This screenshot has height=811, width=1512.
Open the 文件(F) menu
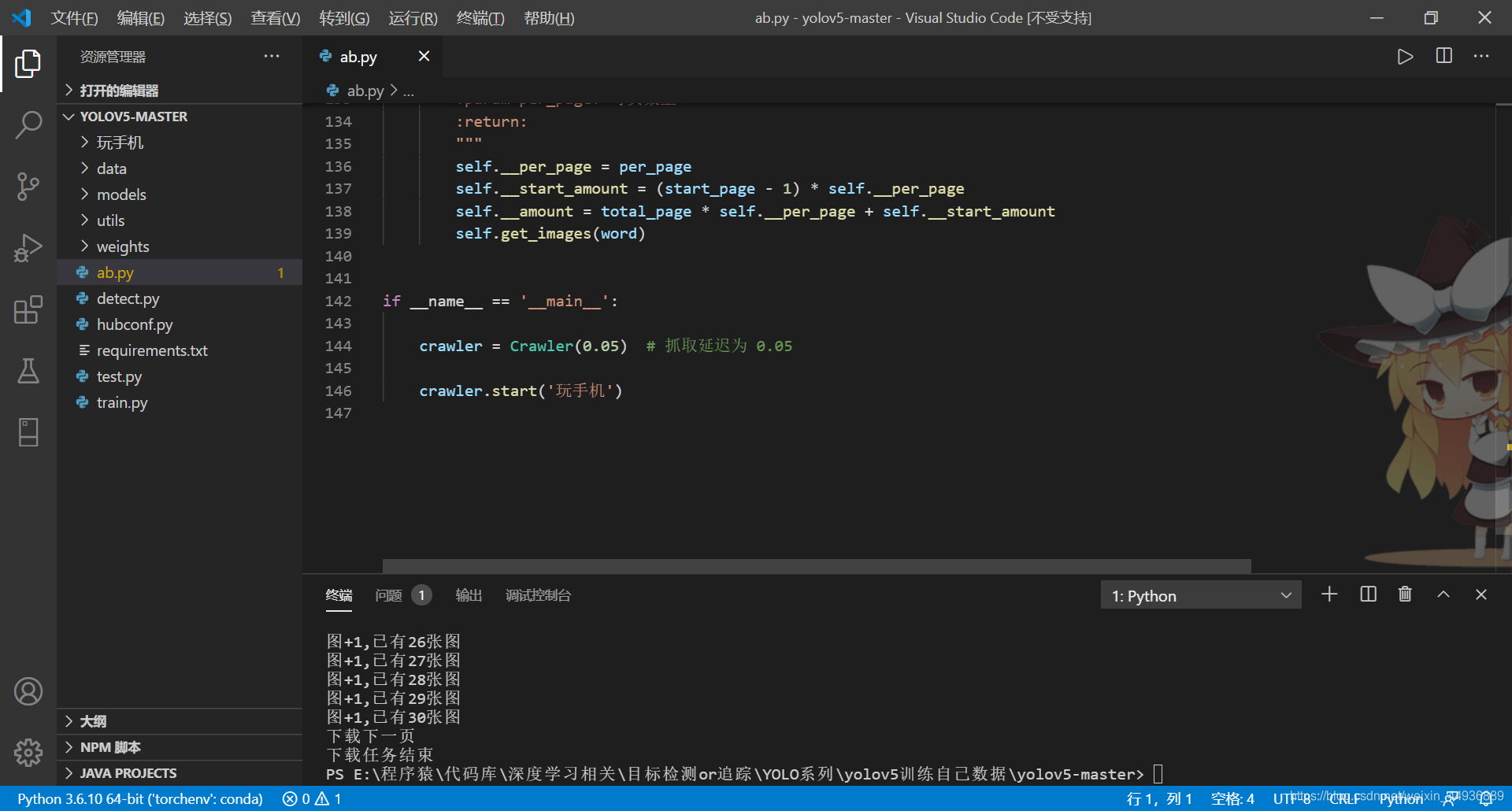point(74,17)
